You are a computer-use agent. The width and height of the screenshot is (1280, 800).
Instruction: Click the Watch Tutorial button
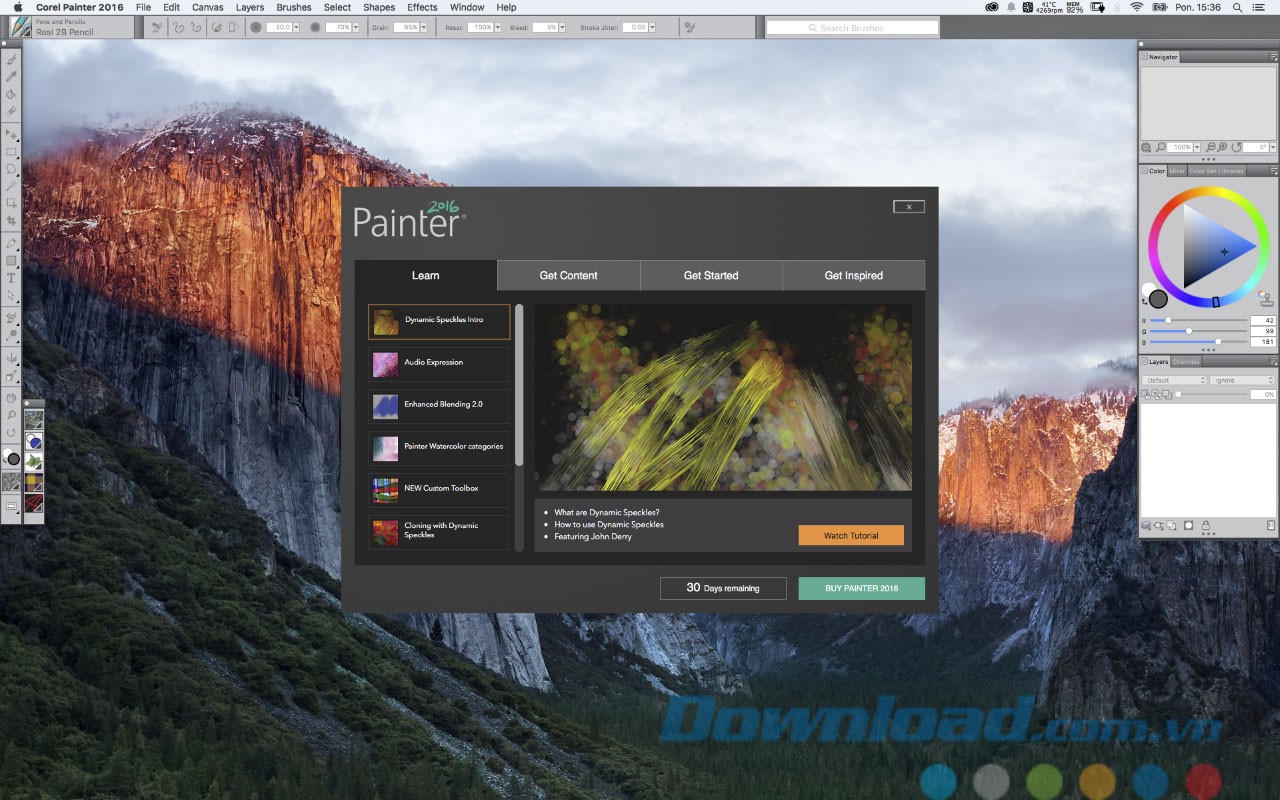click(851, 535)
